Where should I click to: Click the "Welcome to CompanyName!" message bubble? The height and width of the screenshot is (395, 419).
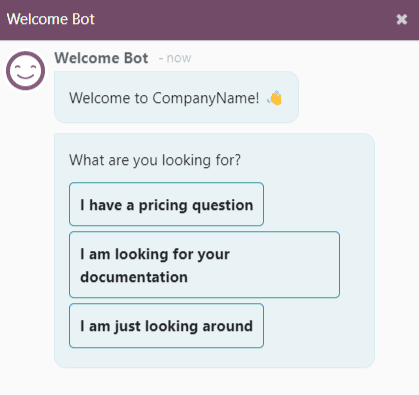coord(176,97)
